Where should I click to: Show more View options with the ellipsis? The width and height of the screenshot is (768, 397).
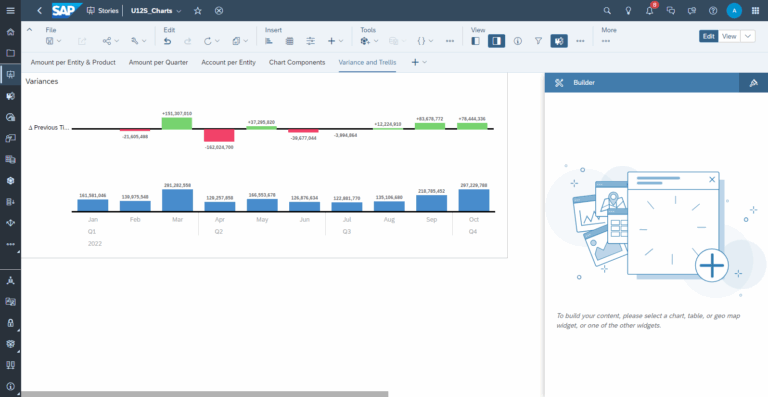pos(580,41)
